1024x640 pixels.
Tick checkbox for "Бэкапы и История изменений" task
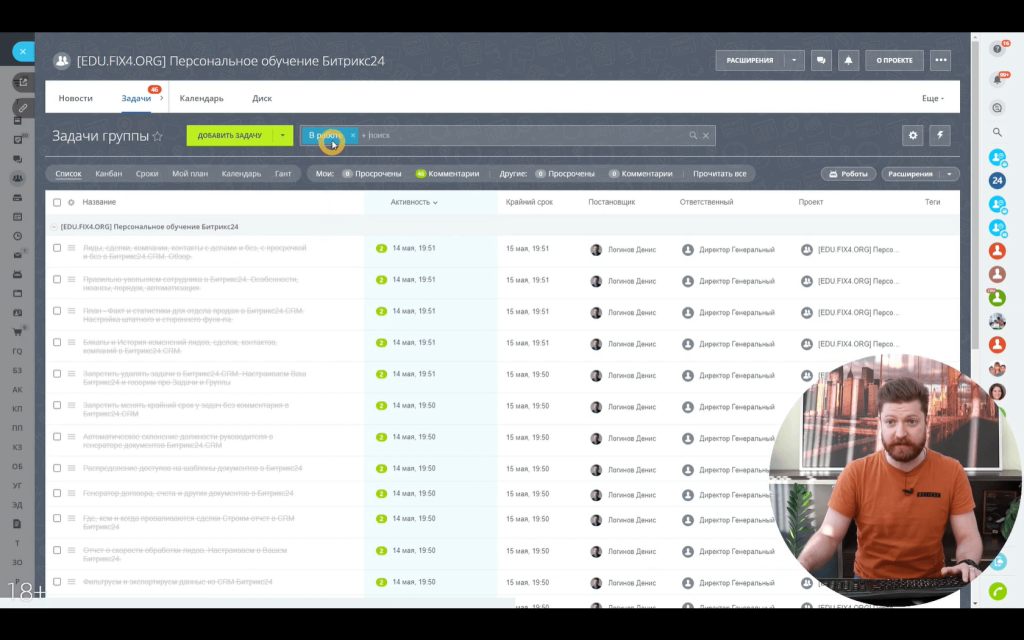click(57, 342)
